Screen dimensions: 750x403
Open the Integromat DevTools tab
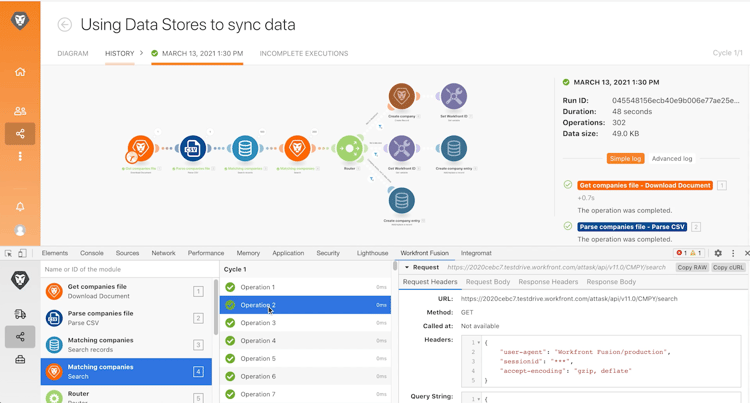coord(476,253)
